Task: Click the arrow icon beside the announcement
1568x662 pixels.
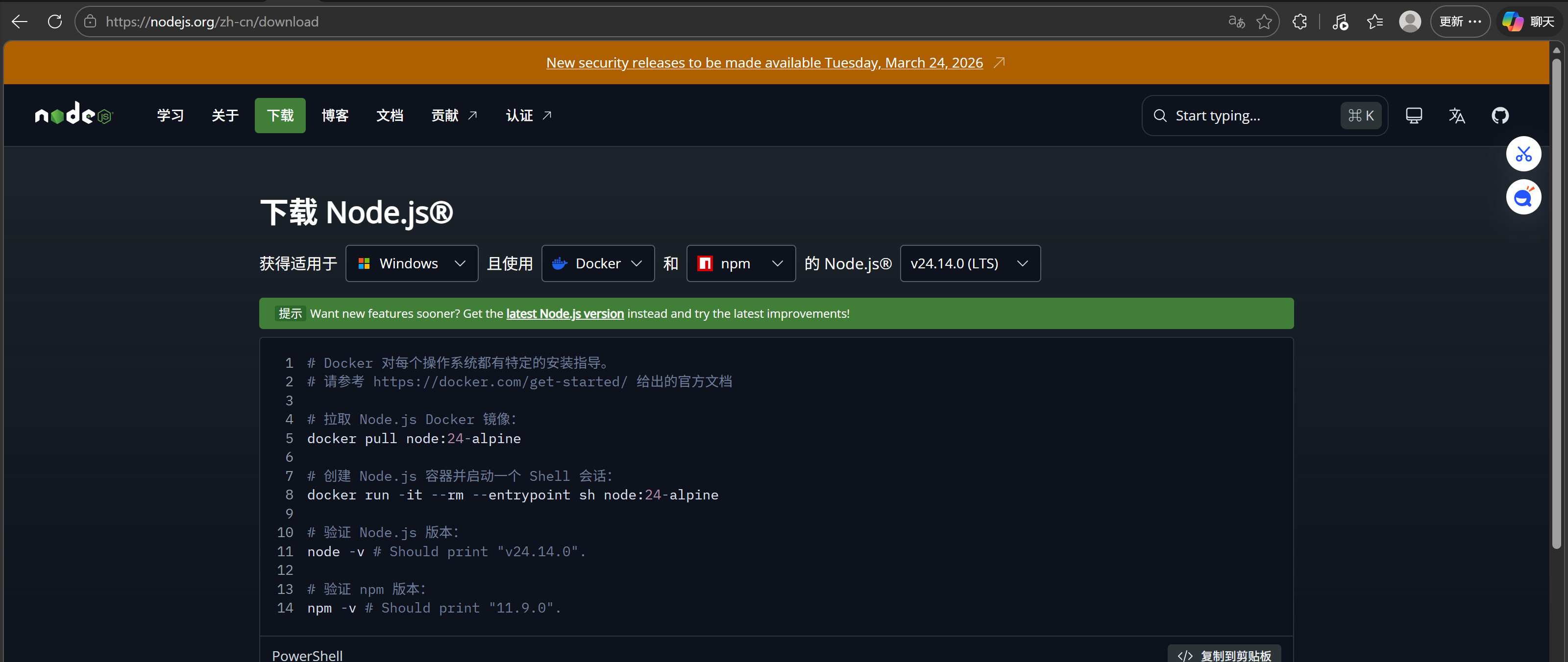Action: [x=999, y=63]
